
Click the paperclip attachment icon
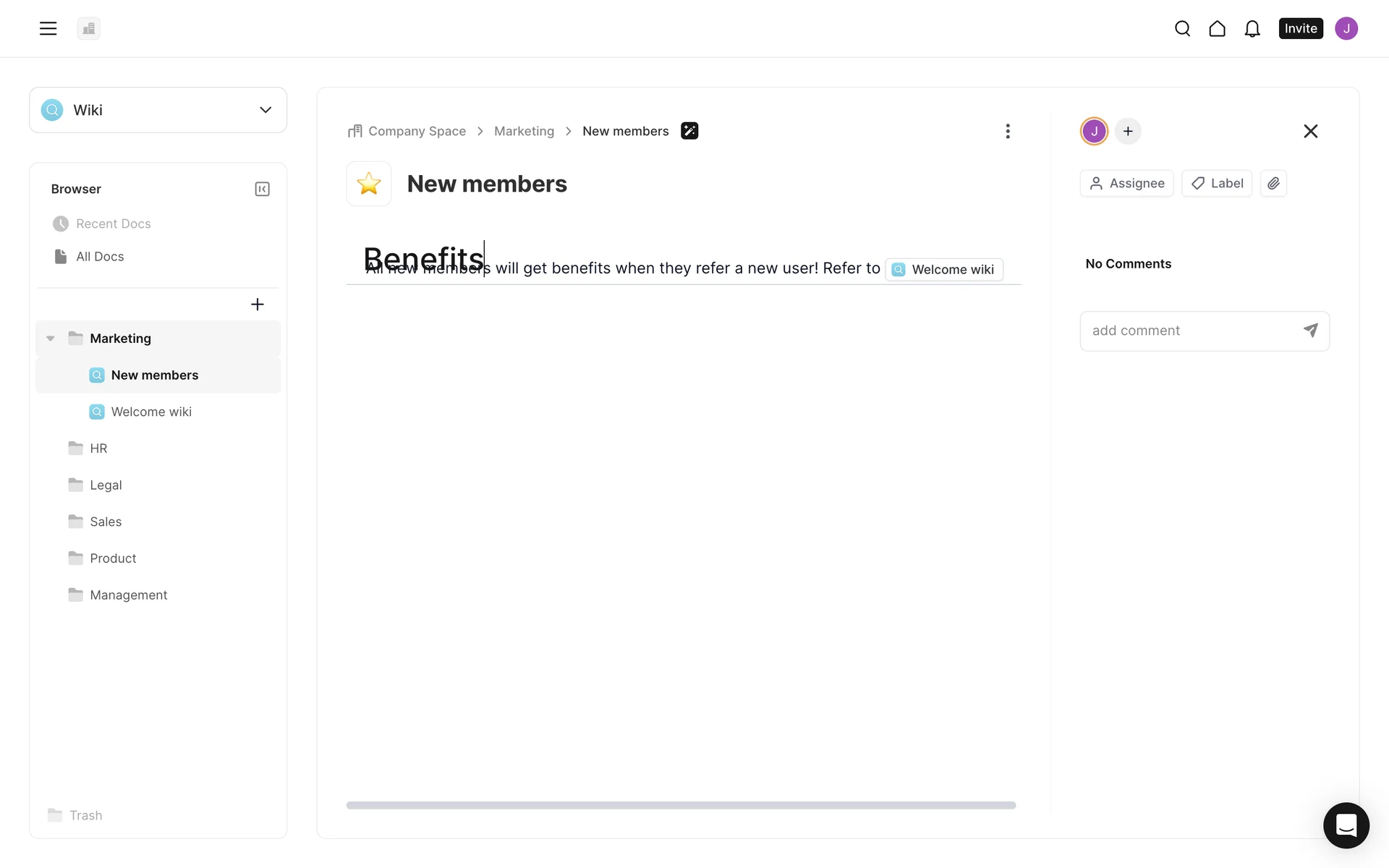[1273, 184]
